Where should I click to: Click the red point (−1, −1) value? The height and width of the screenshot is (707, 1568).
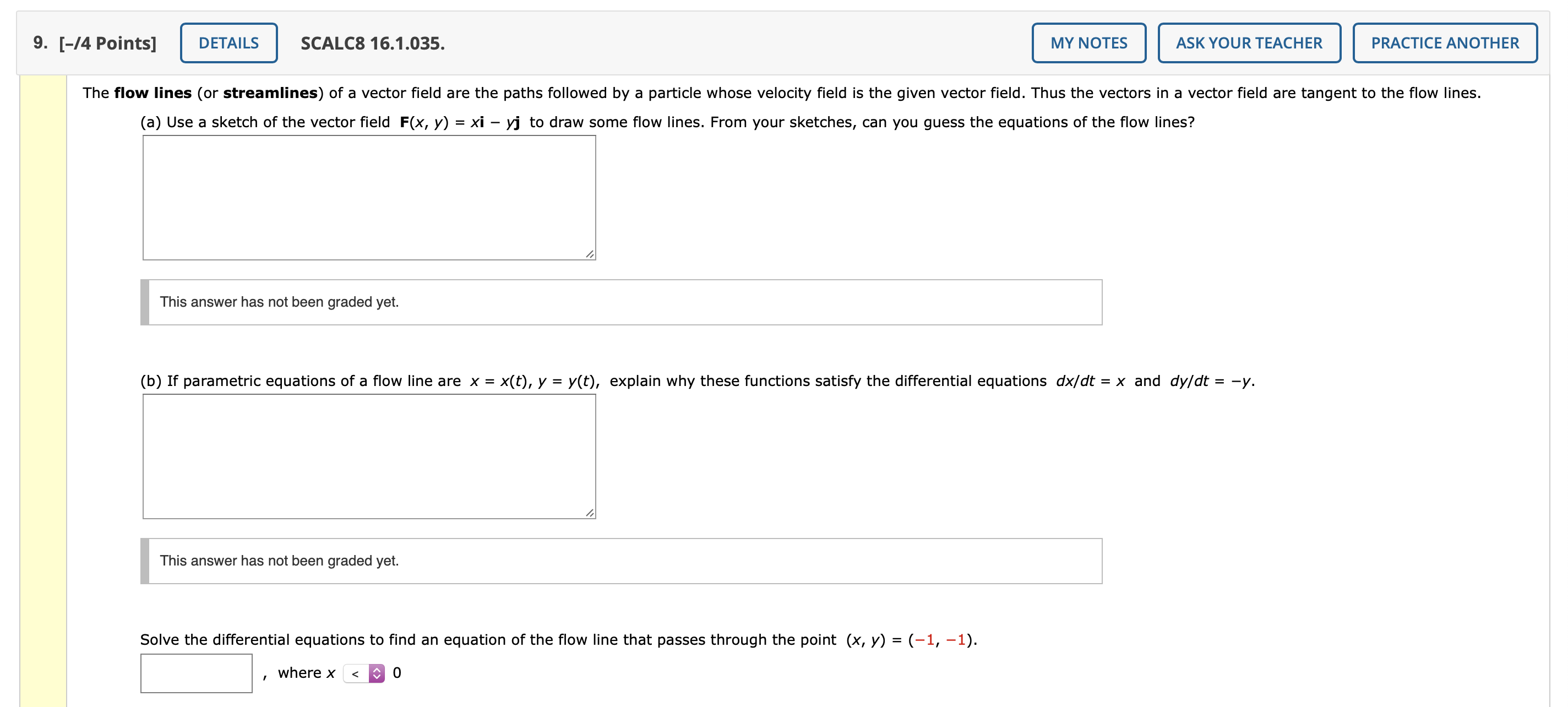[x=942, y=639]
